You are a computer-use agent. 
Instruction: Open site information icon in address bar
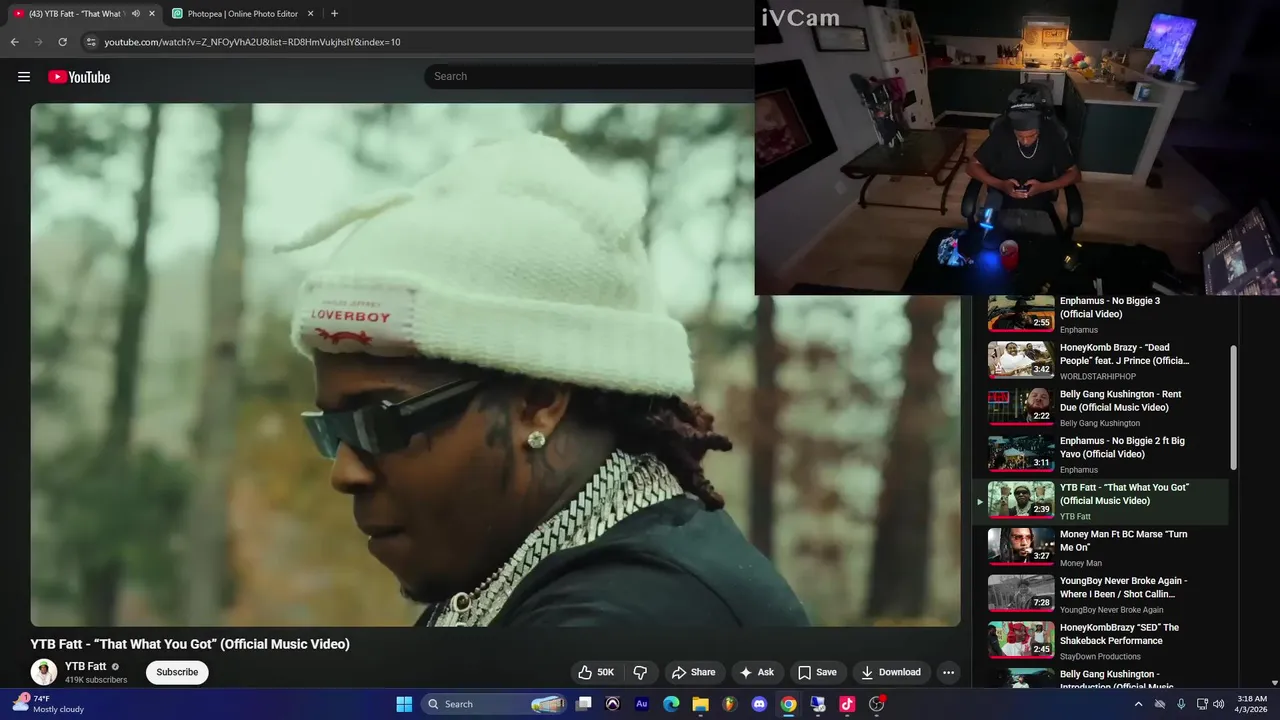(x=91, y=42)
